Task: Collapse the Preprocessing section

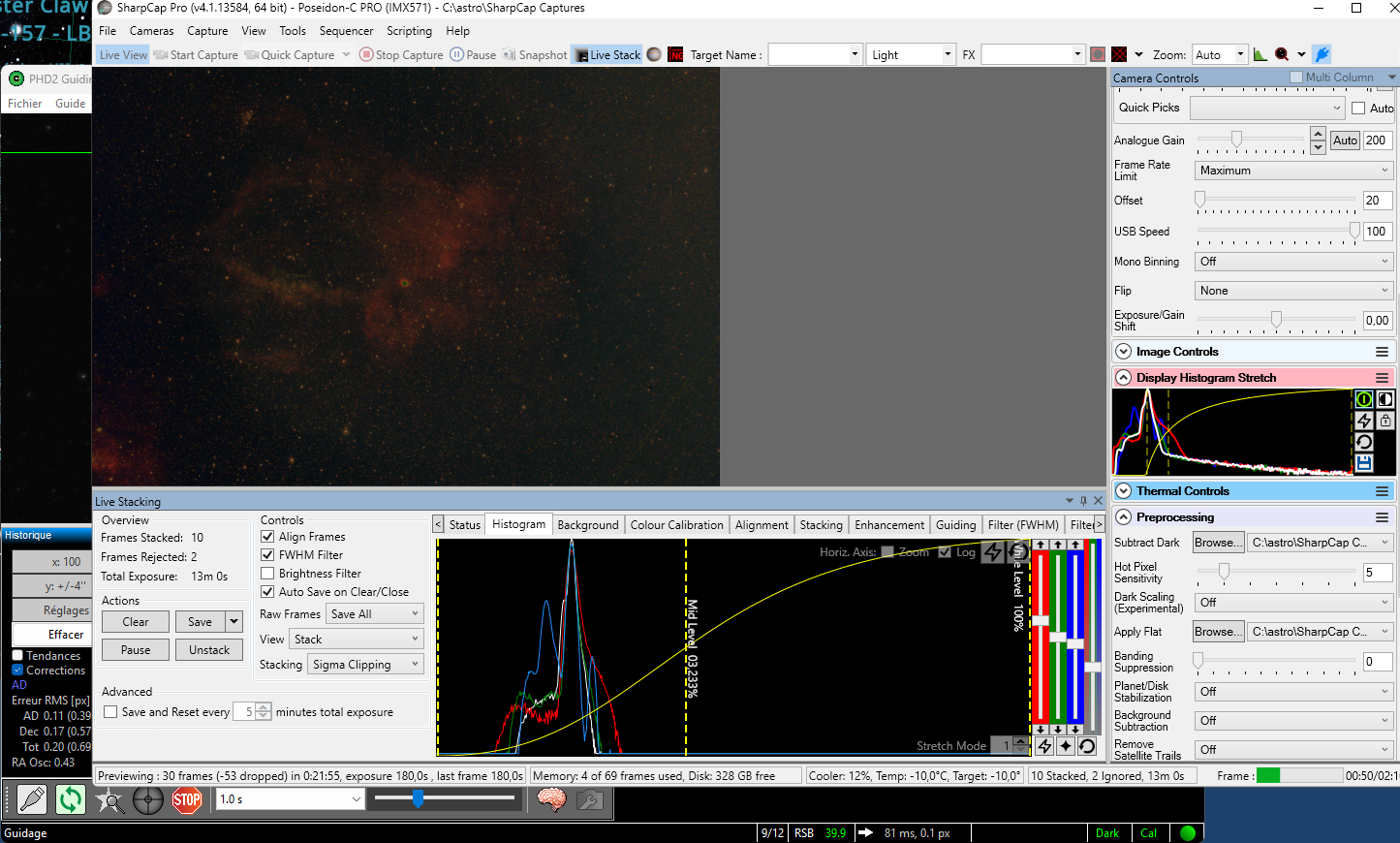Action: point(1123,517)
